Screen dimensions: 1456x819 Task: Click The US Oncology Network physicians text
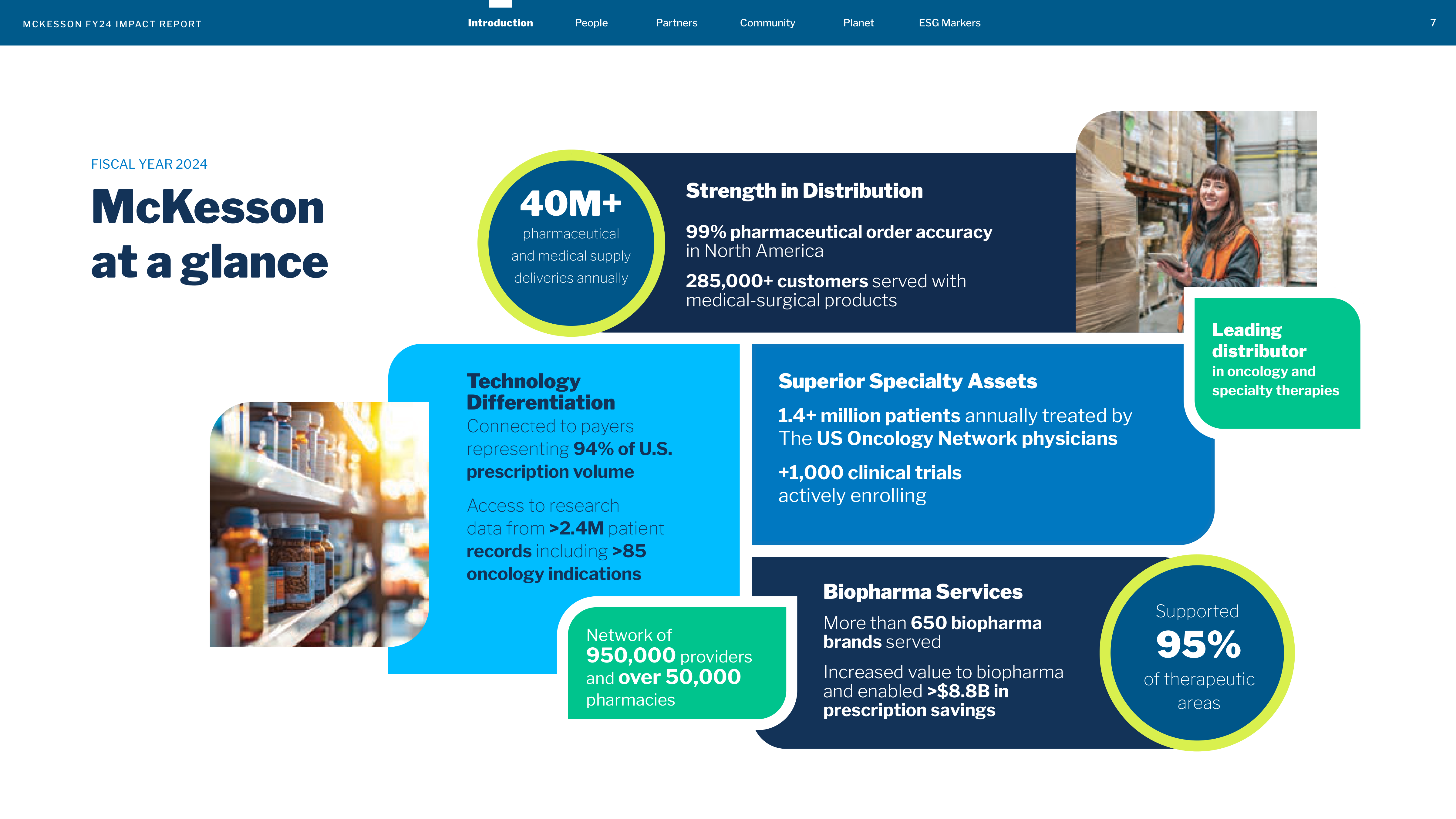tap(948, 439)
